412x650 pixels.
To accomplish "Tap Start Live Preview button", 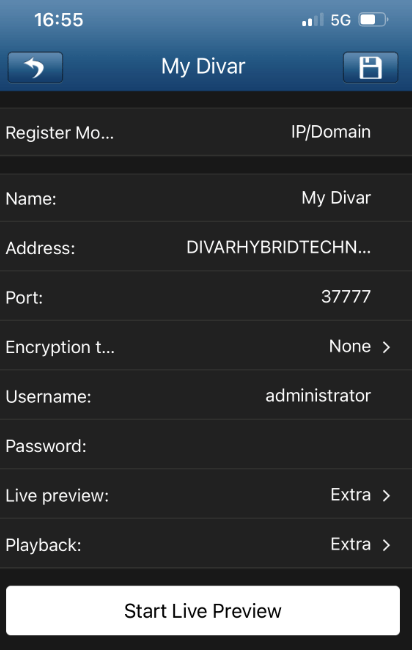I will 203,611.
